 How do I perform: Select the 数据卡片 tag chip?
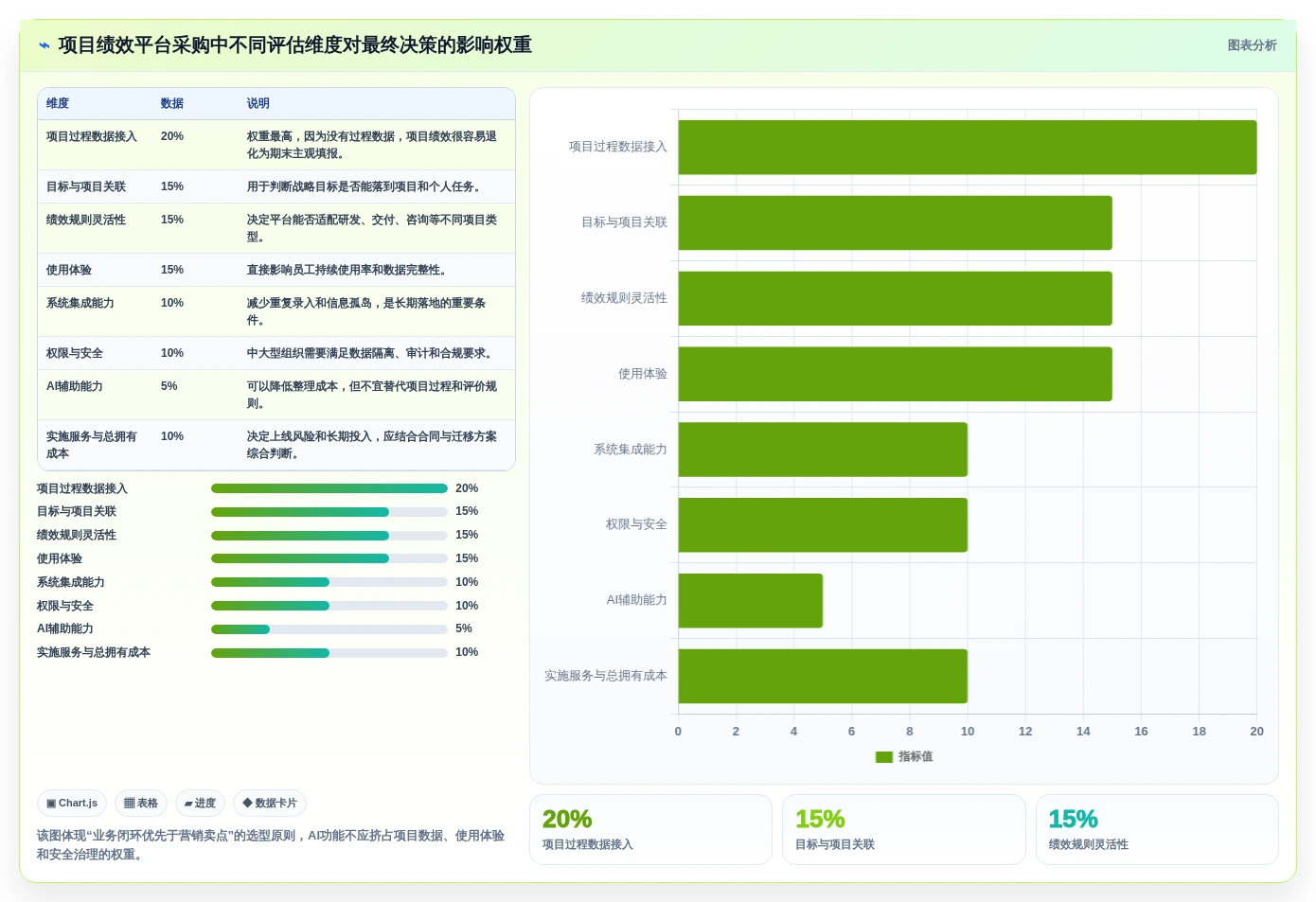pyautogui.click(x=270, y=803)
